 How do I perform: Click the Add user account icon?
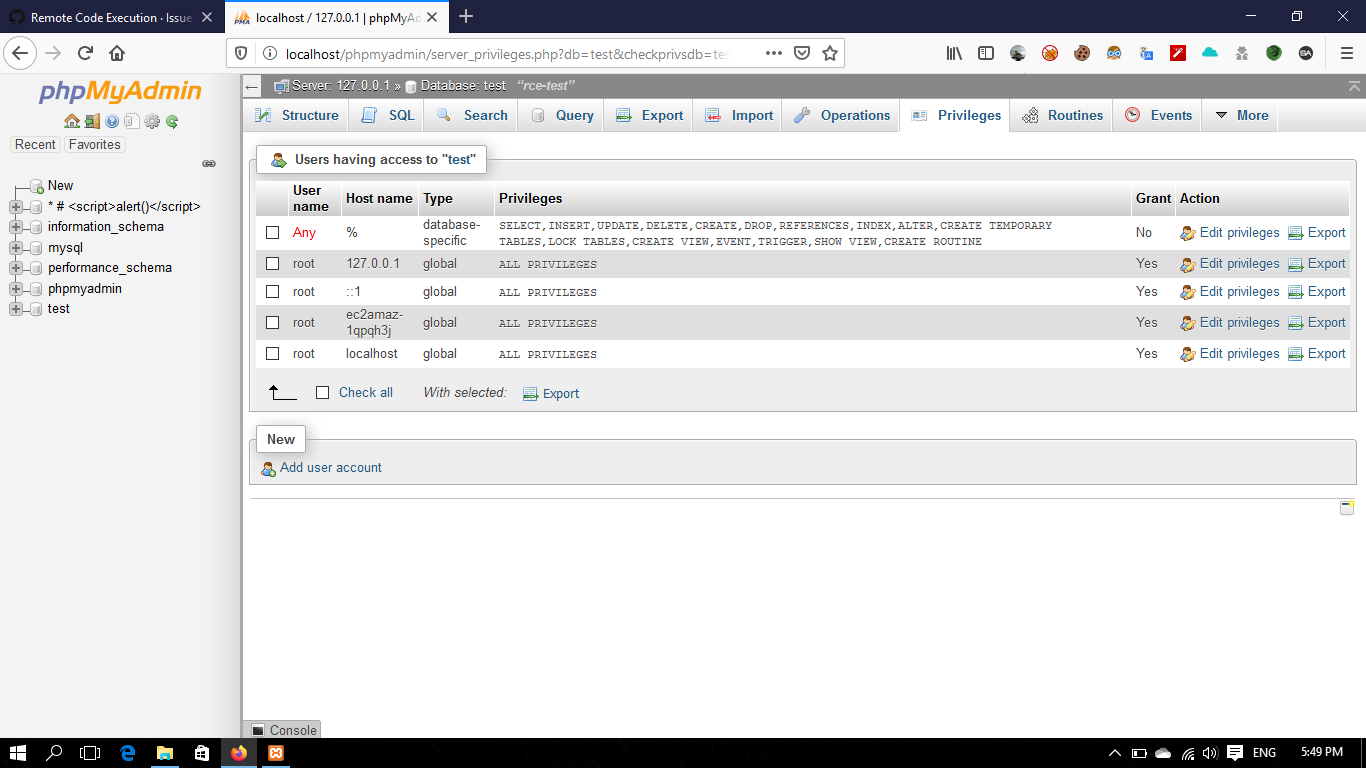[268, 468]
